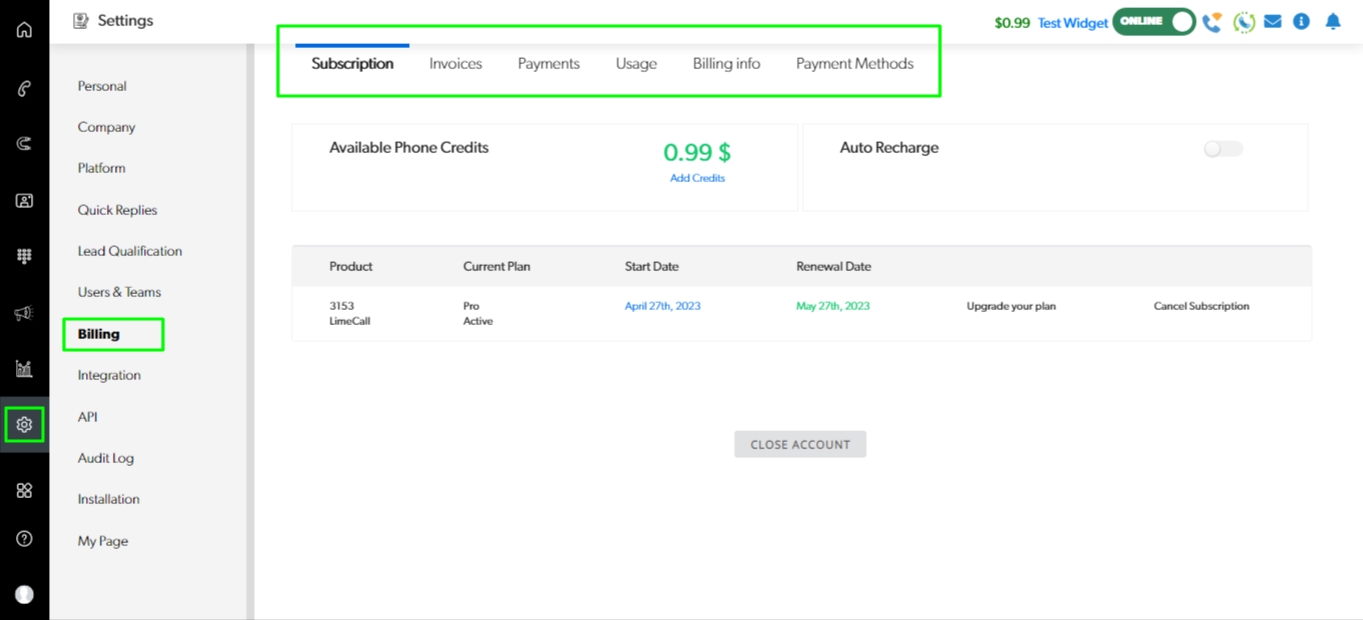Open the notifications bell icon
The height and width of the screenshot is (620, 1363).
point(1332,21)
